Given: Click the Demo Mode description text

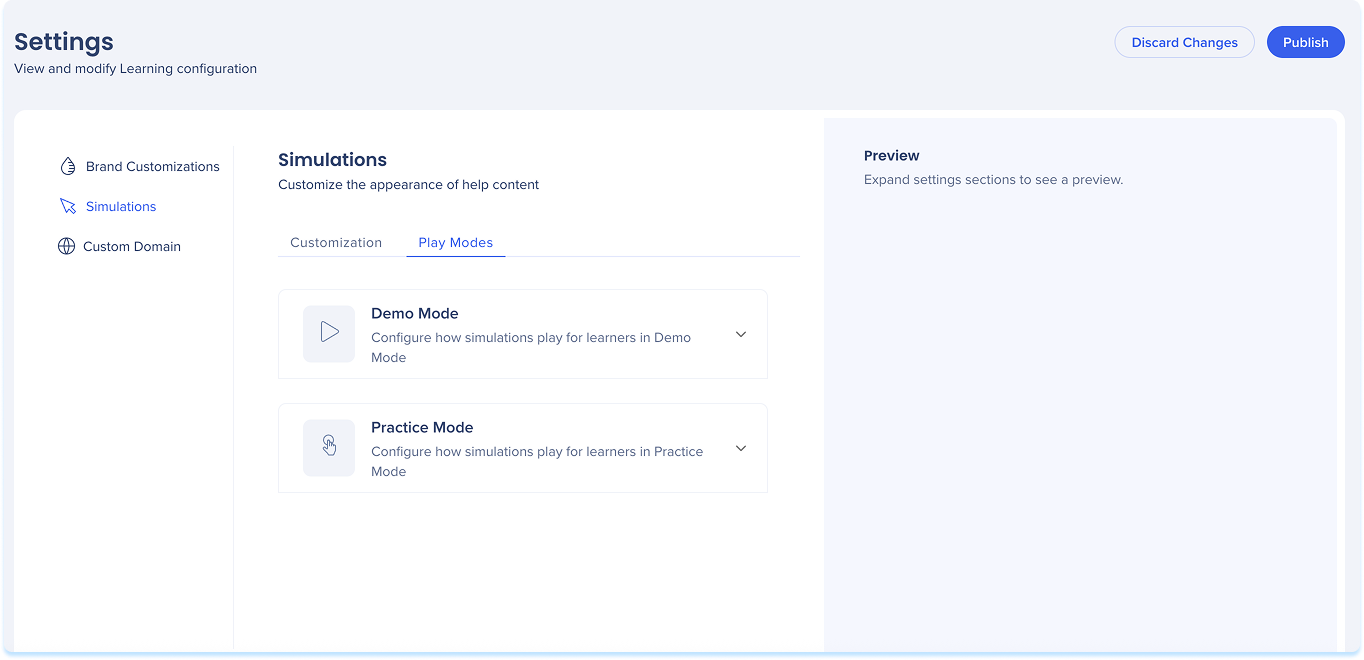Looking at the screenshot, I should pos(530,347).
